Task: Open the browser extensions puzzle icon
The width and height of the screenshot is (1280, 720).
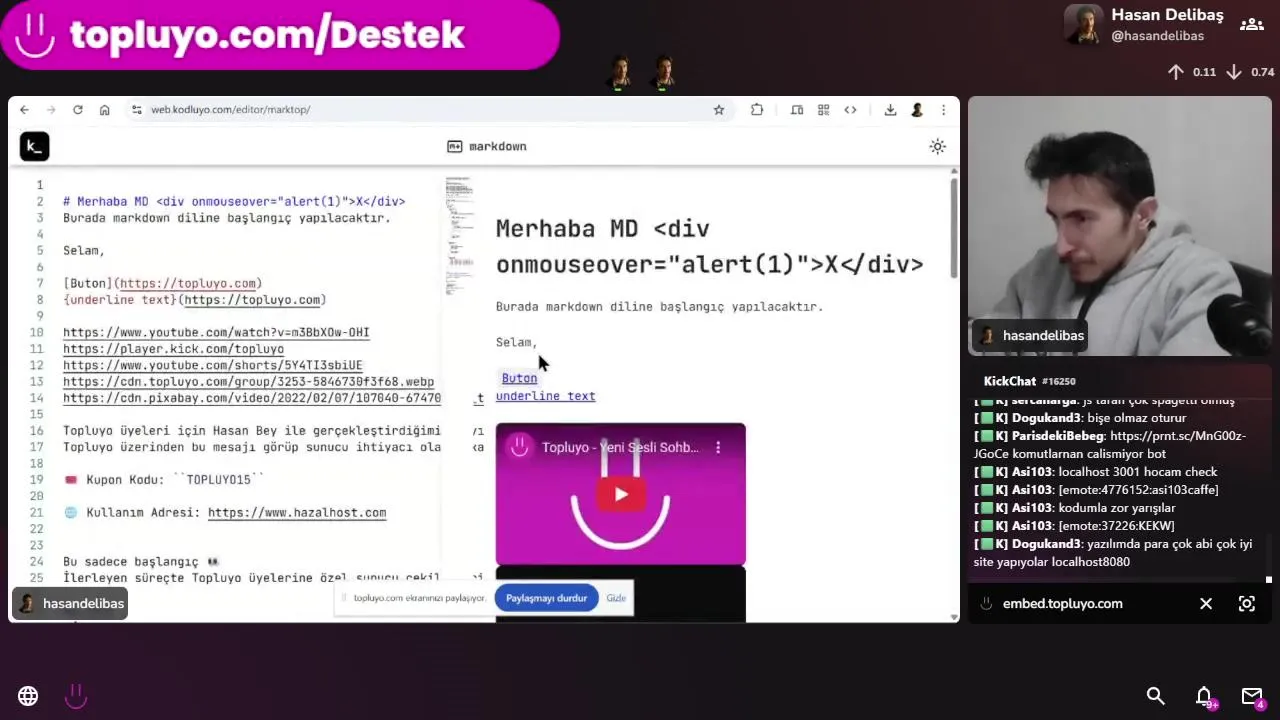Action: [757, 110]
